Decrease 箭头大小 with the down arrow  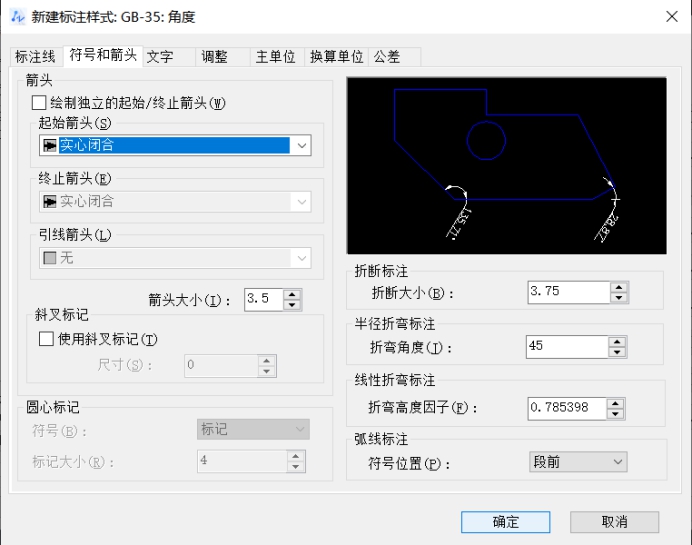[x=292, y=304]
